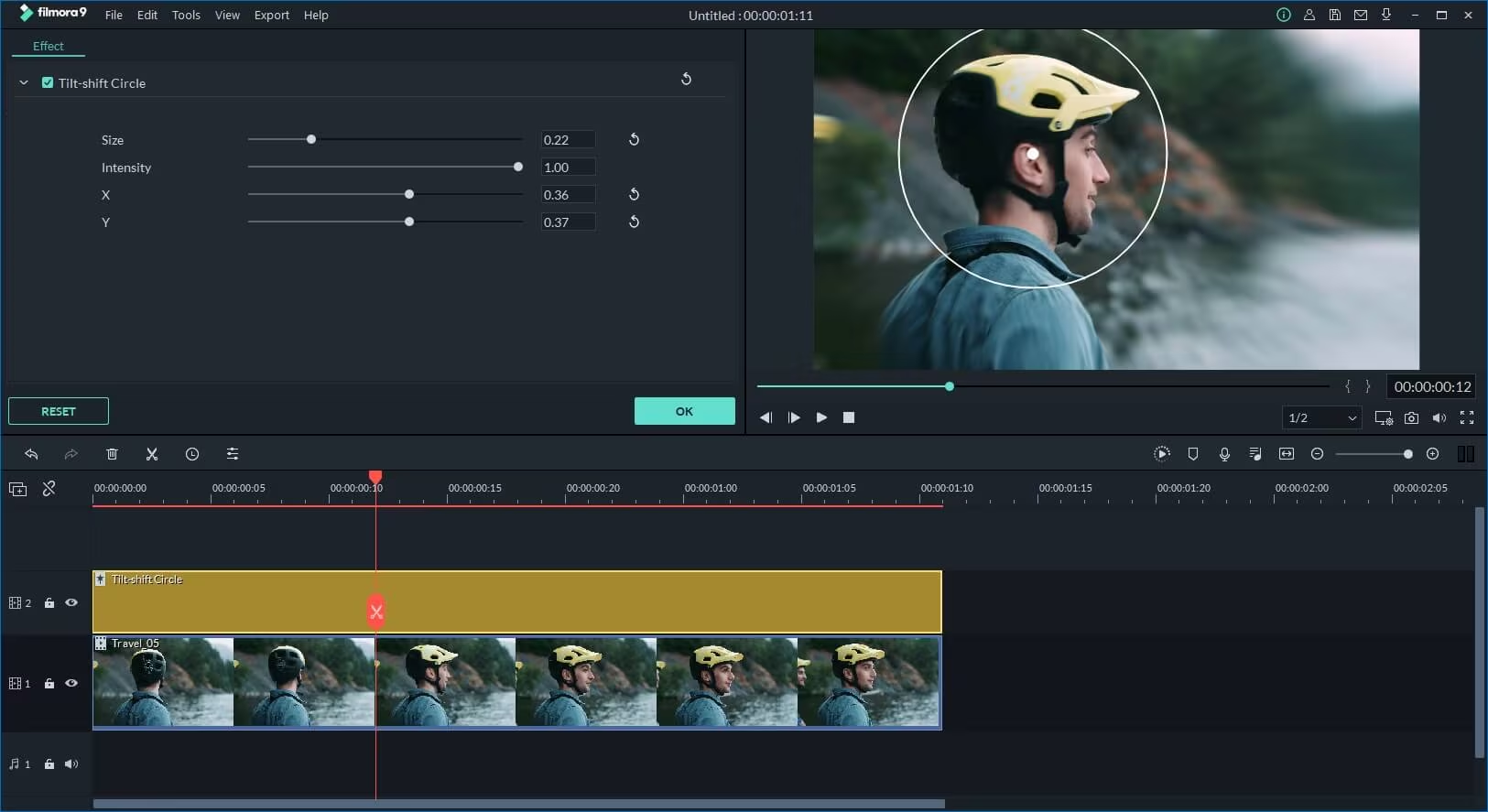
Task: Click the Intensity slider handle
Action: click(x=518, y=167)
